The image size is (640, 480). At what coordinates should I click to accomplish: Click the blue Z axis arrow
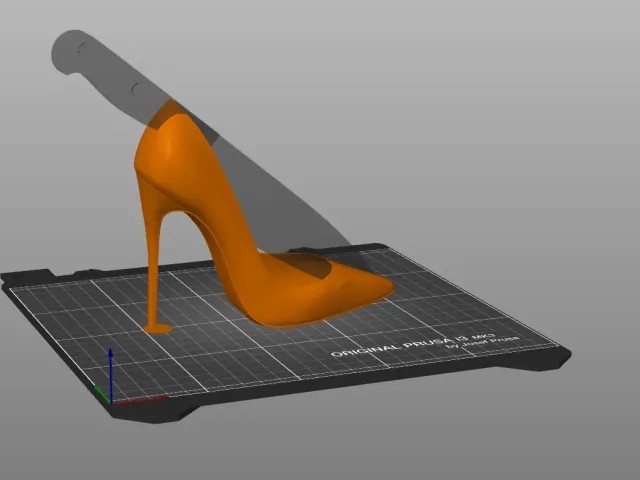110,375
